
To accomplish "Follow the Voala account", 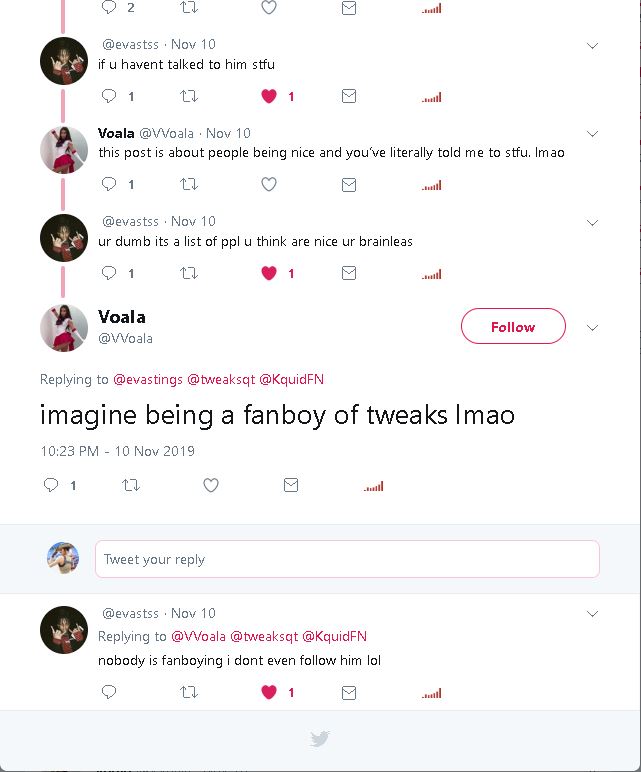I will coord(513,327).
